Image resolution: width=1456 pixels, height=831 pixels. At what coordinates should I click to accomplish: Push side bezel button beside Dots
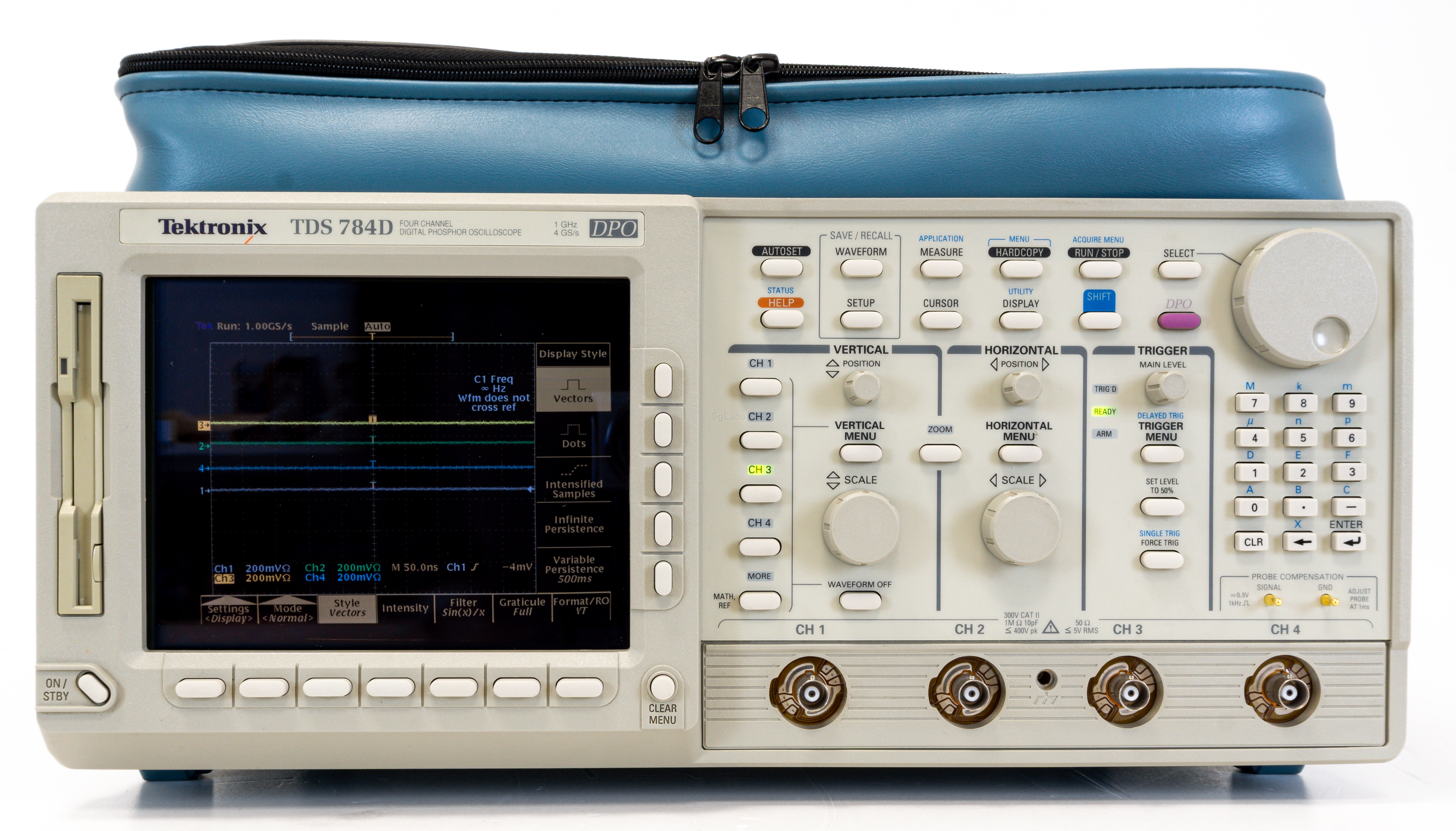(663, 430)
